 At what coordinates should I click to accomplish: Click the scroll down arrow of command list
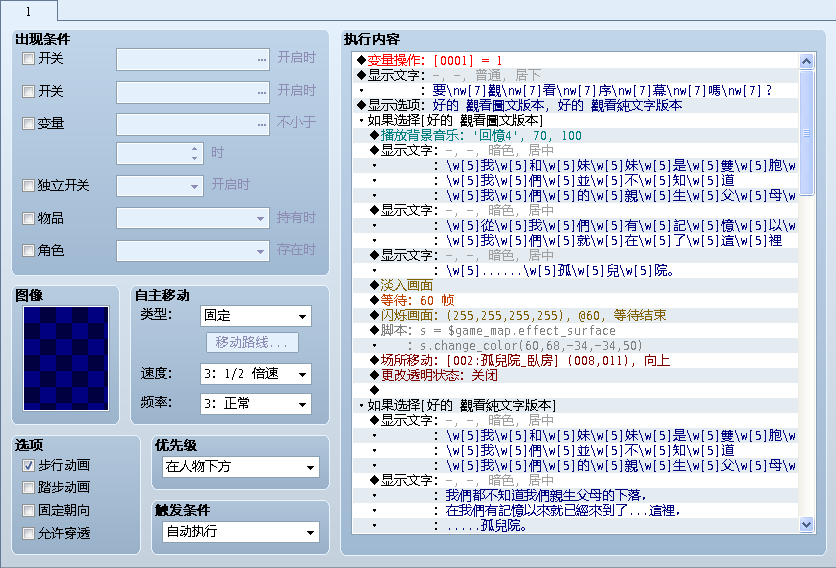click(806, 525)
